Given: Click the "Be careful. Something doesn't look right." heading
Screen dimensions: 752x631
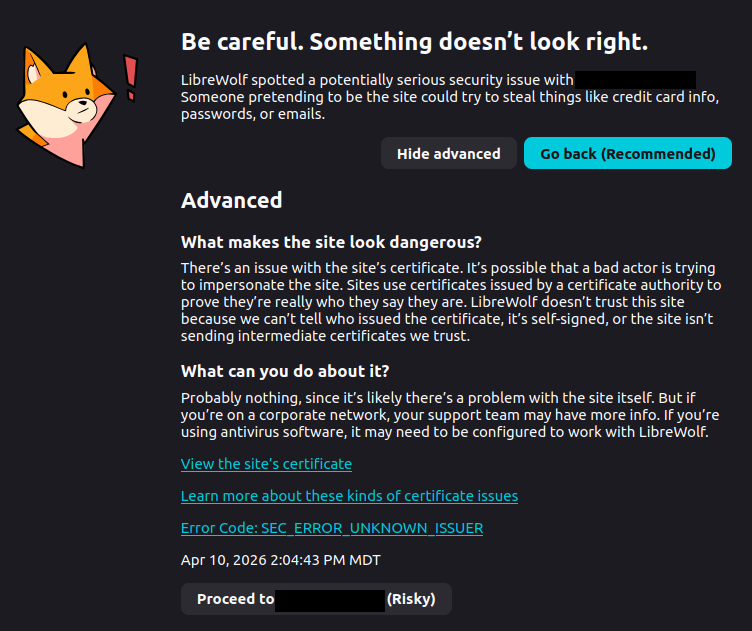Looking at the screenshot, I should click(414, 42).
